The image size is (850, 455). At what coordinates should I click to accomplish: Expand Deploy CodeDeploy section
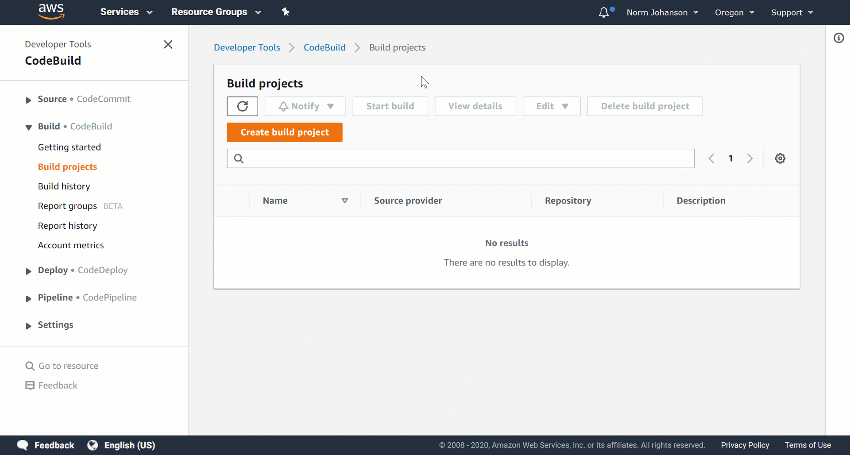[x=29, y=271]
